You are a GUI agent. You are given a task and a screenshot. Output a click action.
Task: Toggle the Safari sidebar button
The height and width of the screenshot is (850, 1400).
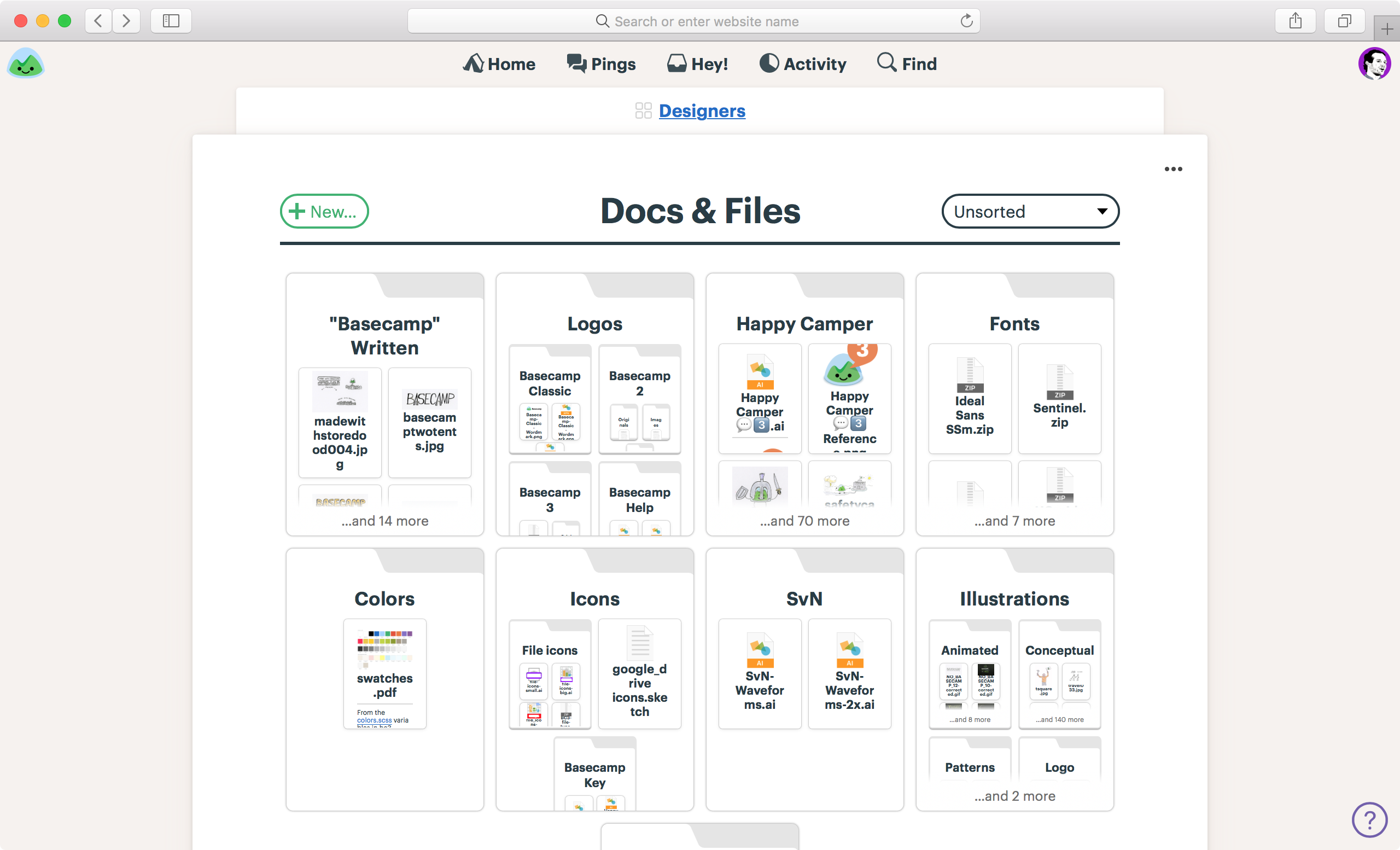pos(171,21)
